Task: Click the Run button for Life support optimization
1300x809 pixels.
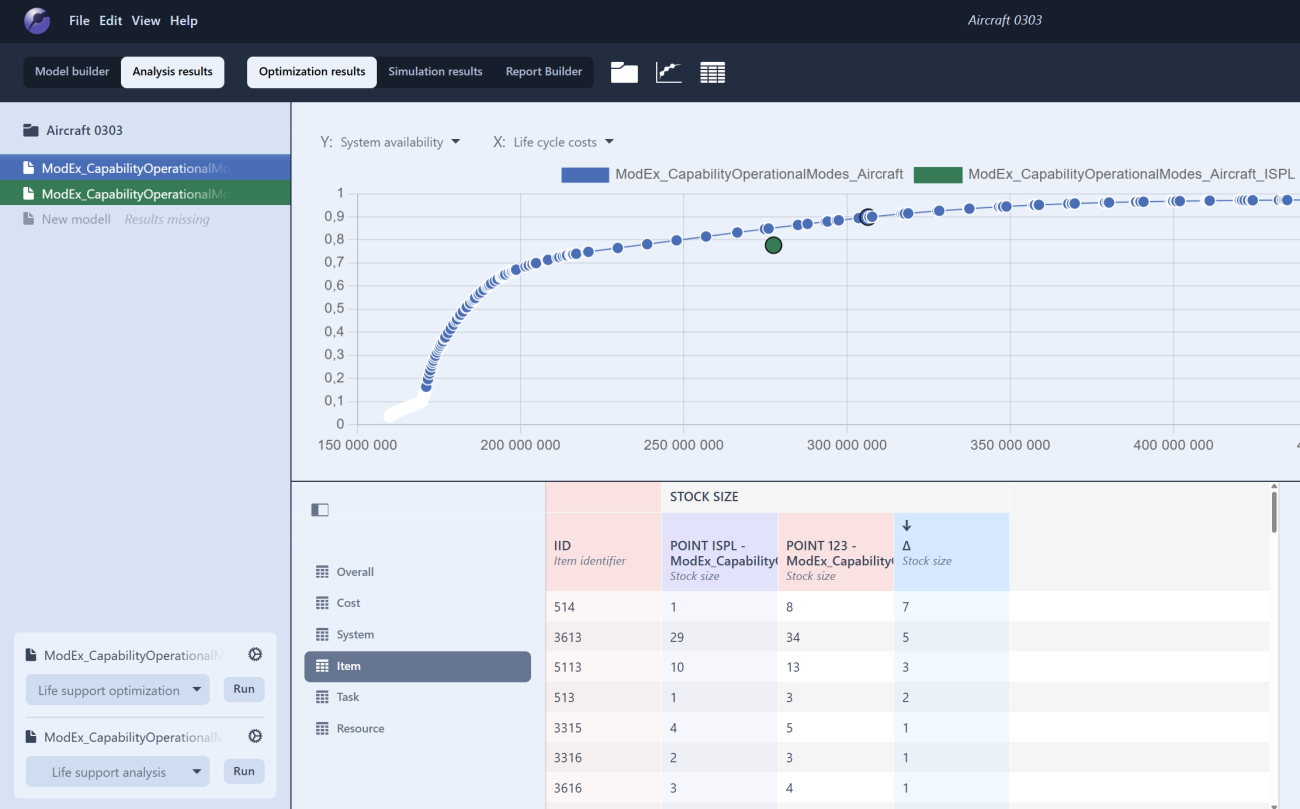Action: click(243, 689)
